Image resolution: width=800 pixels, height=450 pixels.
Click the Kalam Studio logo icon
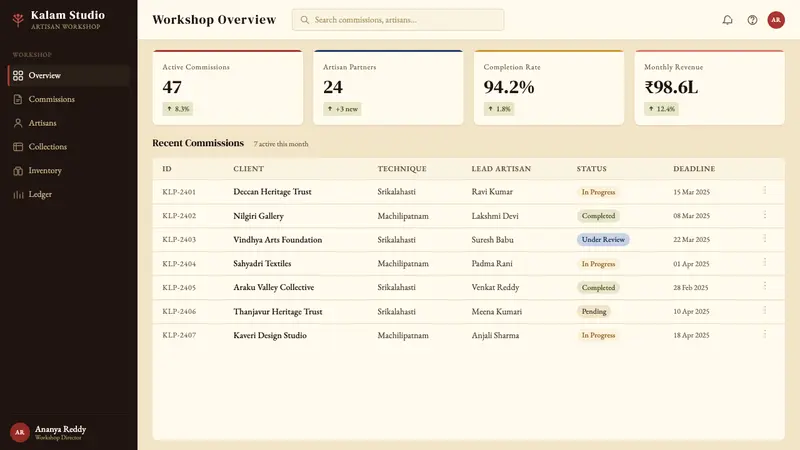coord(18,20)
